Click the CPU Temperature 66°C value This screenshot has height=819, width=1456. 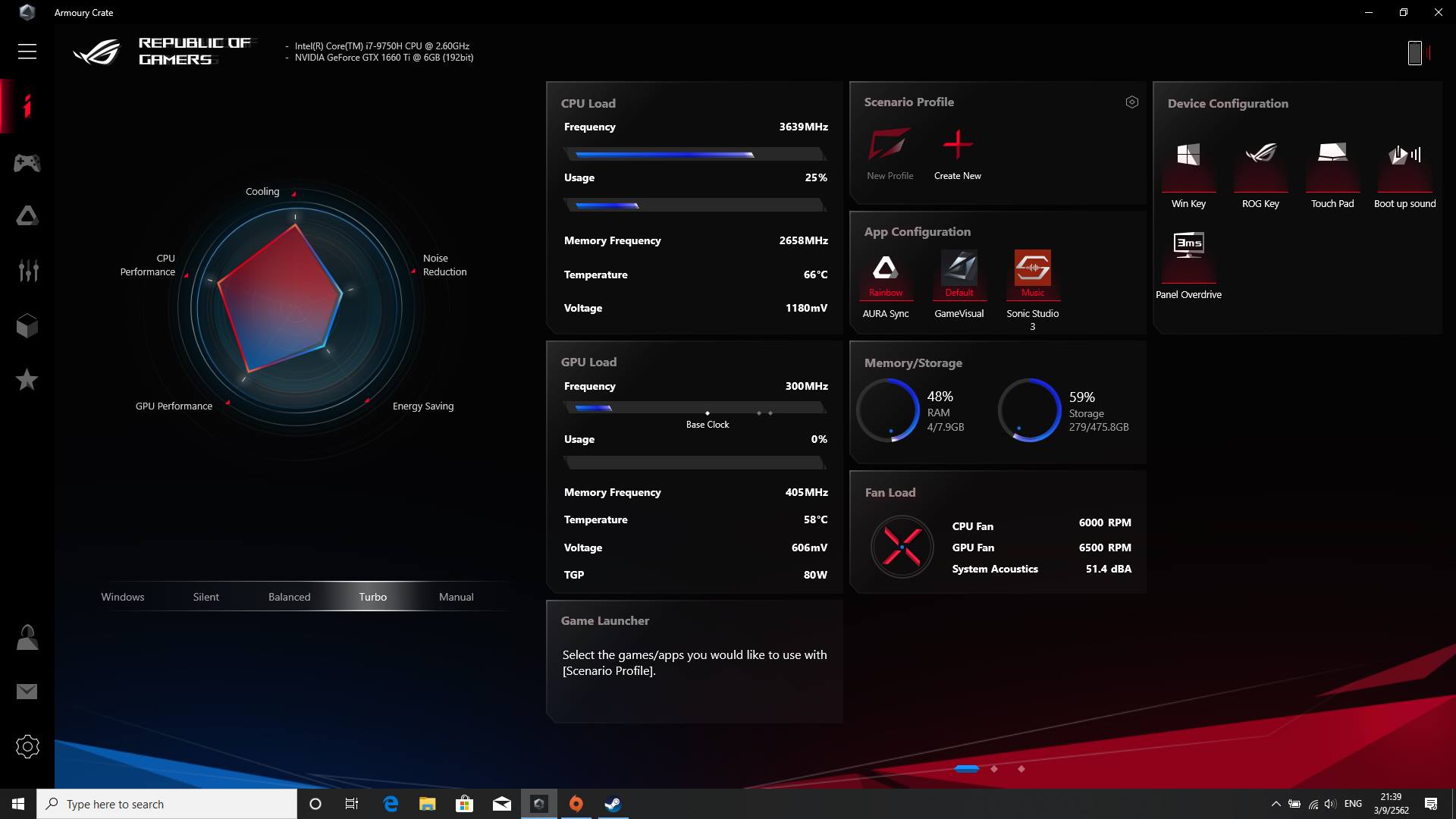coord(816,275)
